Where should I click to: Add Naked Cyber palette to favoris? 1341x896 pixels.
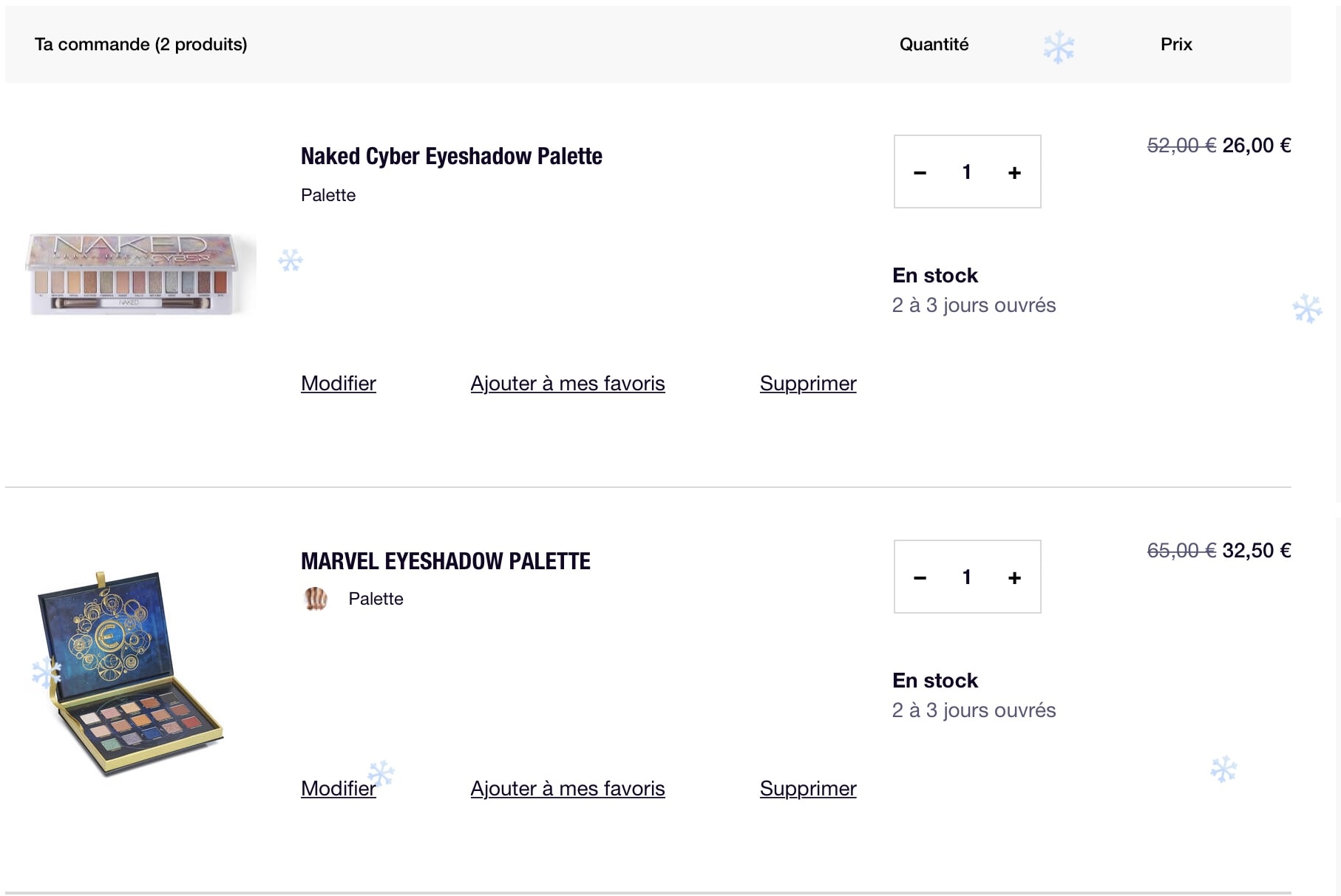coord(567,384)
